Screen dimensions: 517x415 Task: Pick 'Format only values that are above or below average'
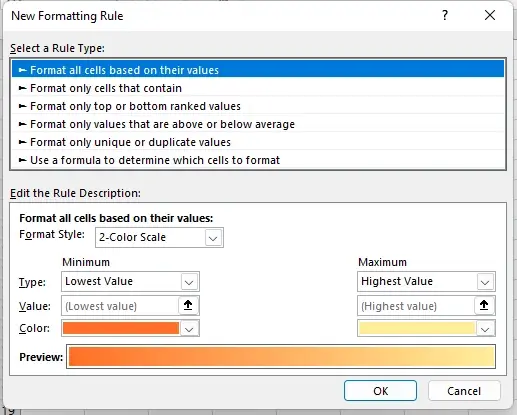coord(258,124)
